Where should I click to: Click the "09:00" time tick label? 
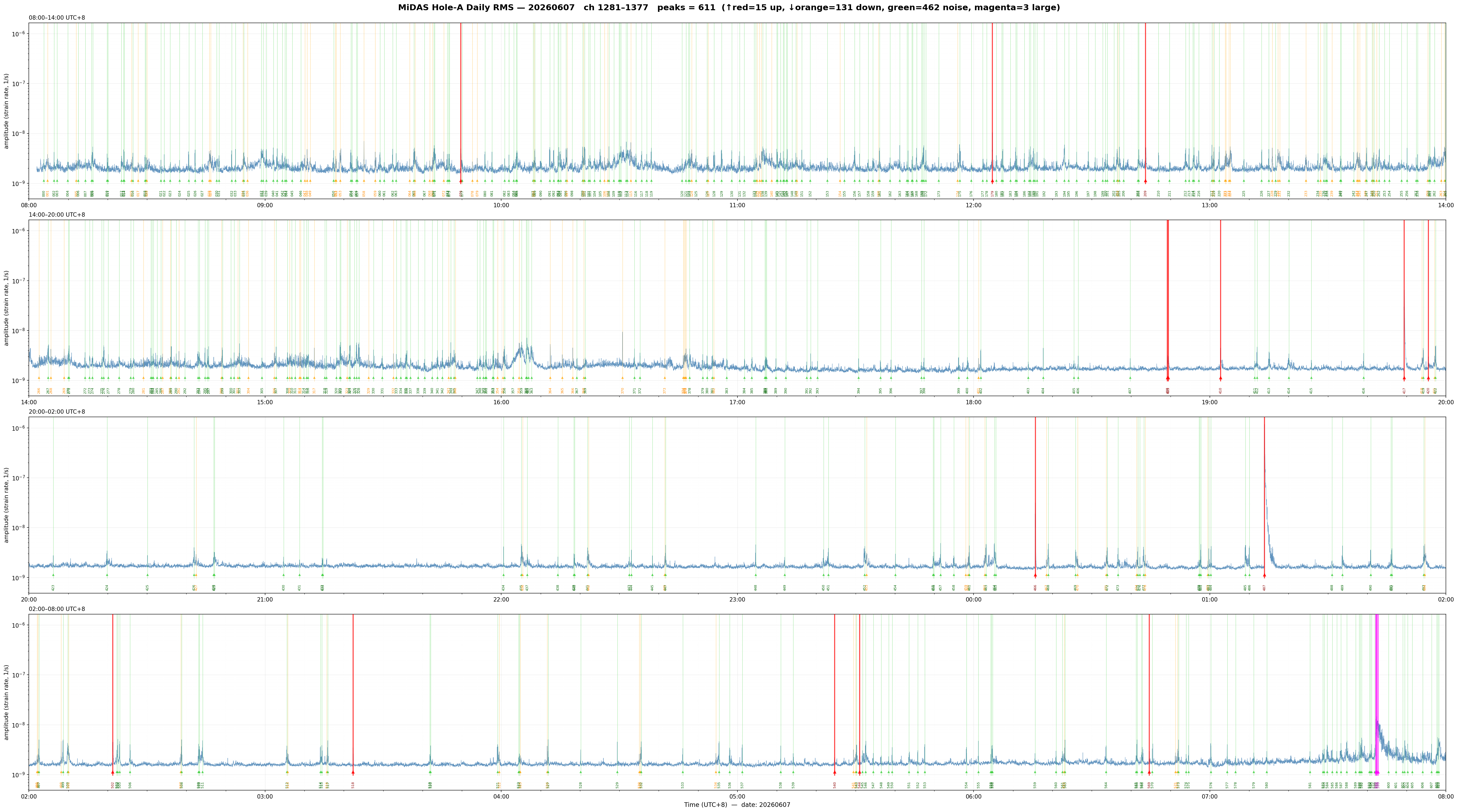click(x=265, y=205)
